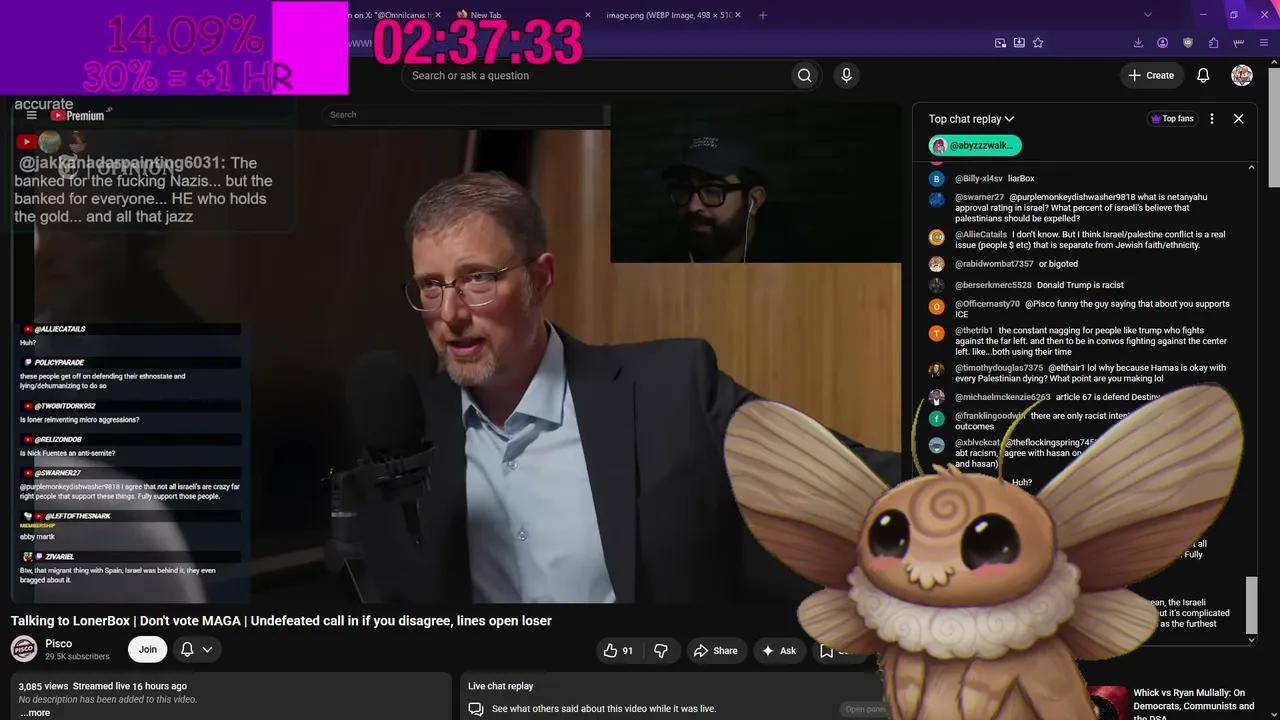Share this video

click(x=715, y=650)
